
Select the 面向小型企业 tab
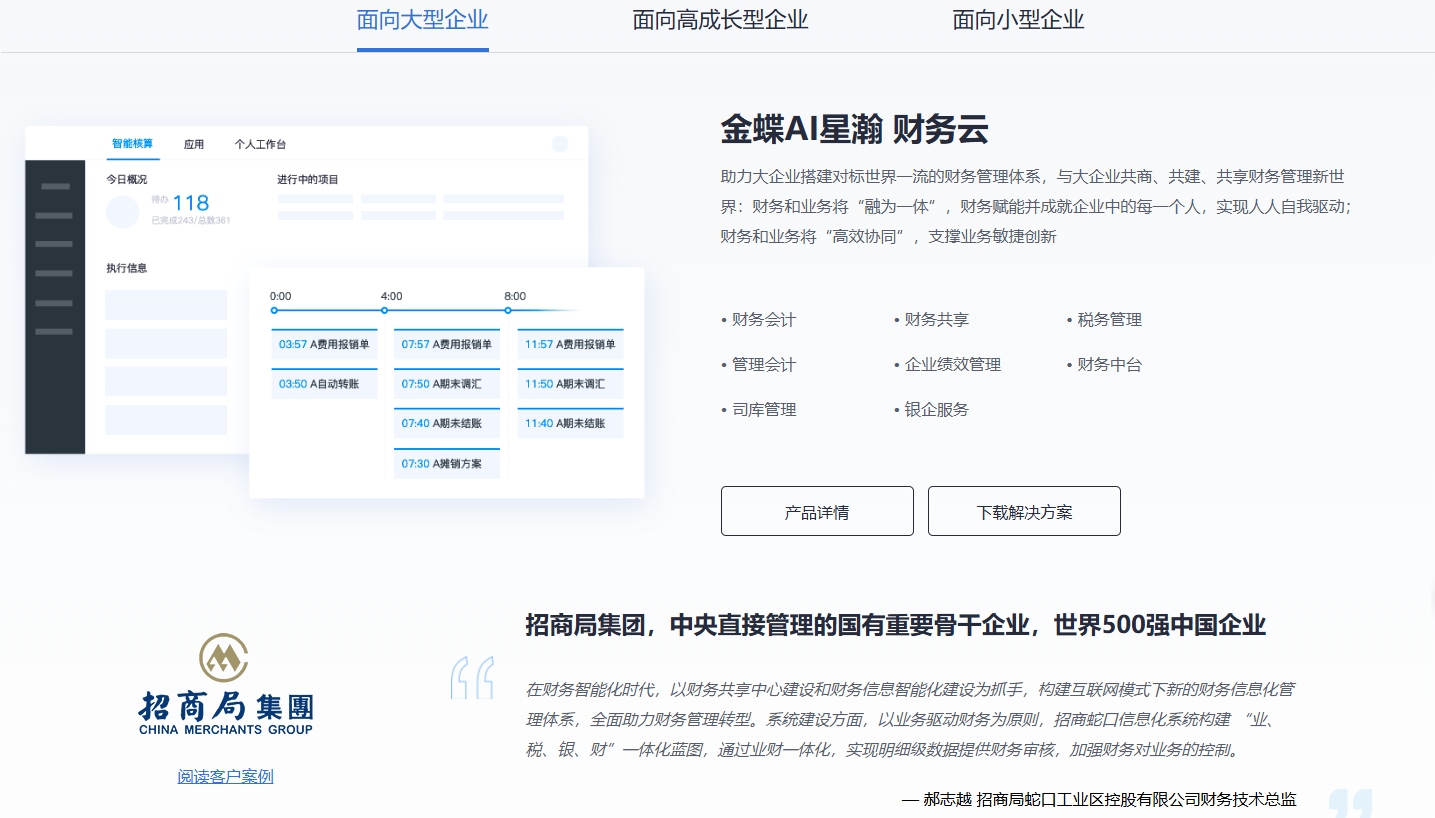[1018, 20]
